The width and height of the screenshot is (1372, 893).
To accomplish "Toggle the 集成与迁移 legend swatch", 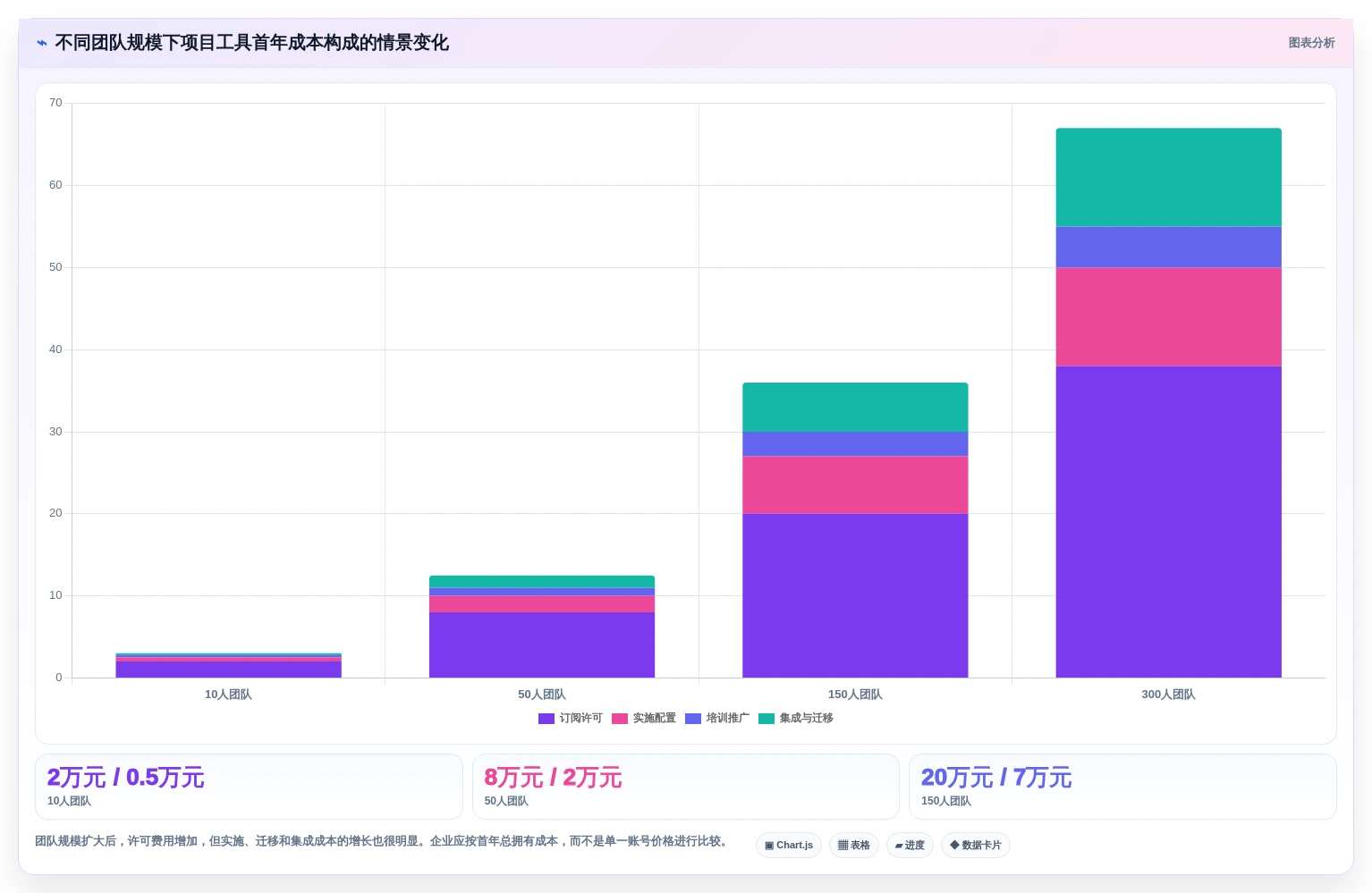I will (766, 719).
